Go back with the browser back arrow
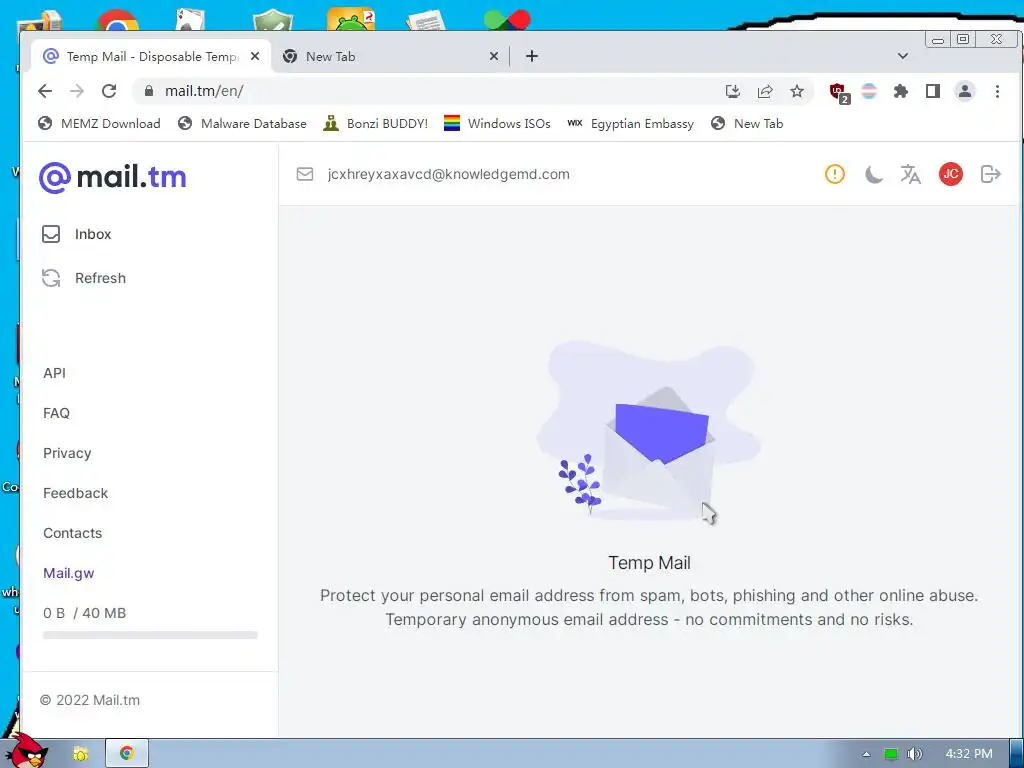This screenshot has height=768, width=1024. (x=44, y=91)
